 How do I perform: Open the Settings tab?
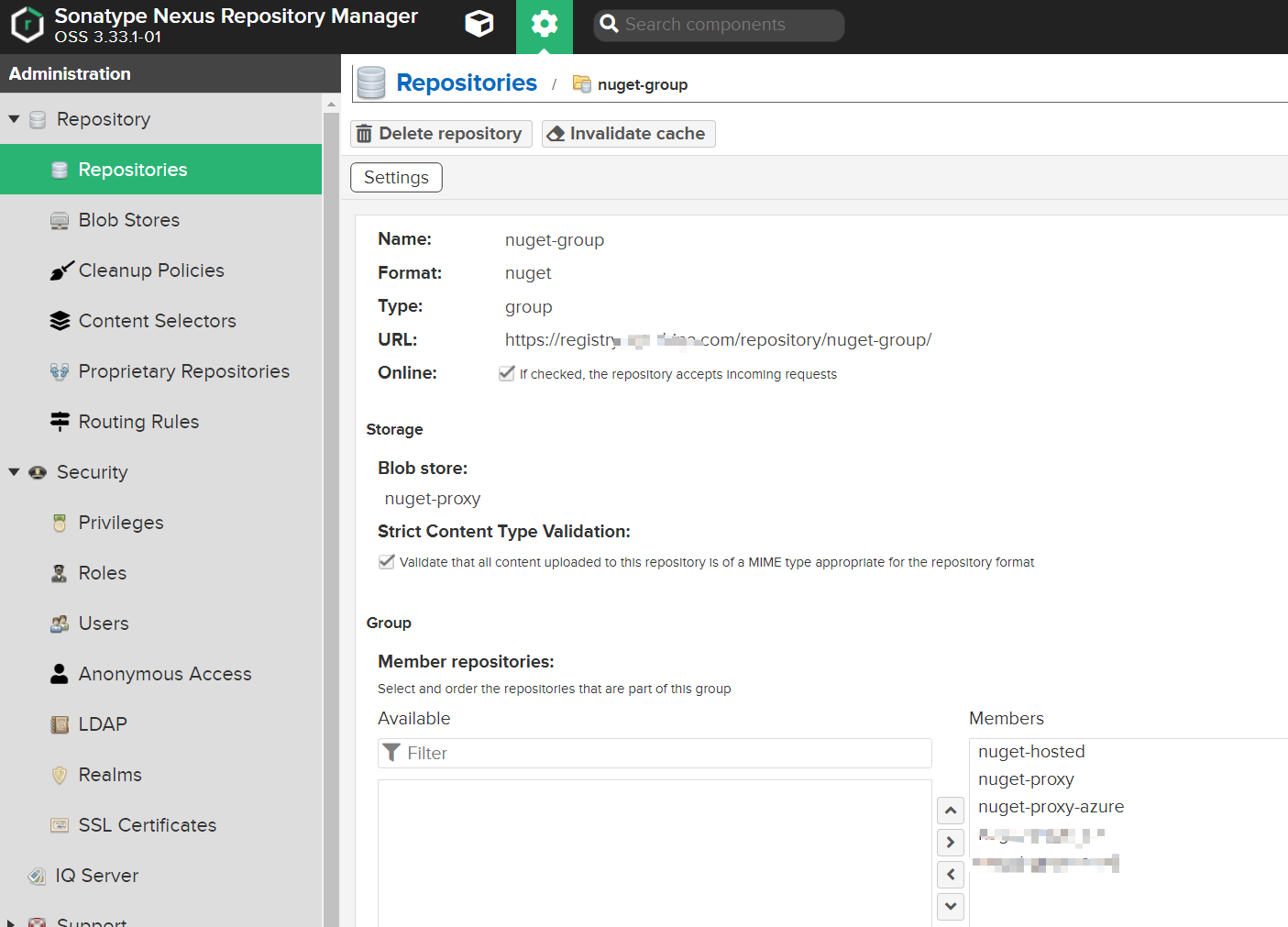pyautogui.click(x=396, y=177)
